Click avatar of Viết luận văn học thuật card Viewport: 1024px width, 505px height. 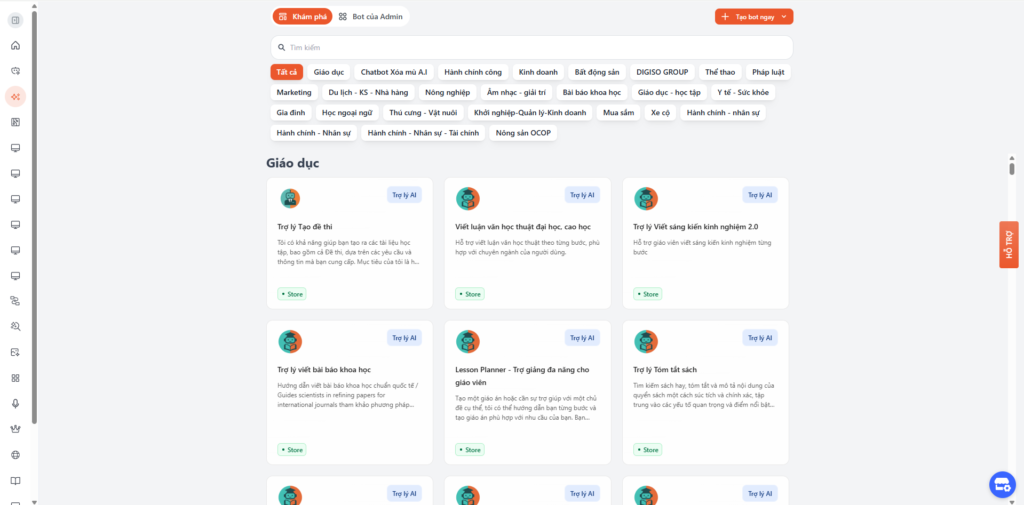(x=468, y=199)
